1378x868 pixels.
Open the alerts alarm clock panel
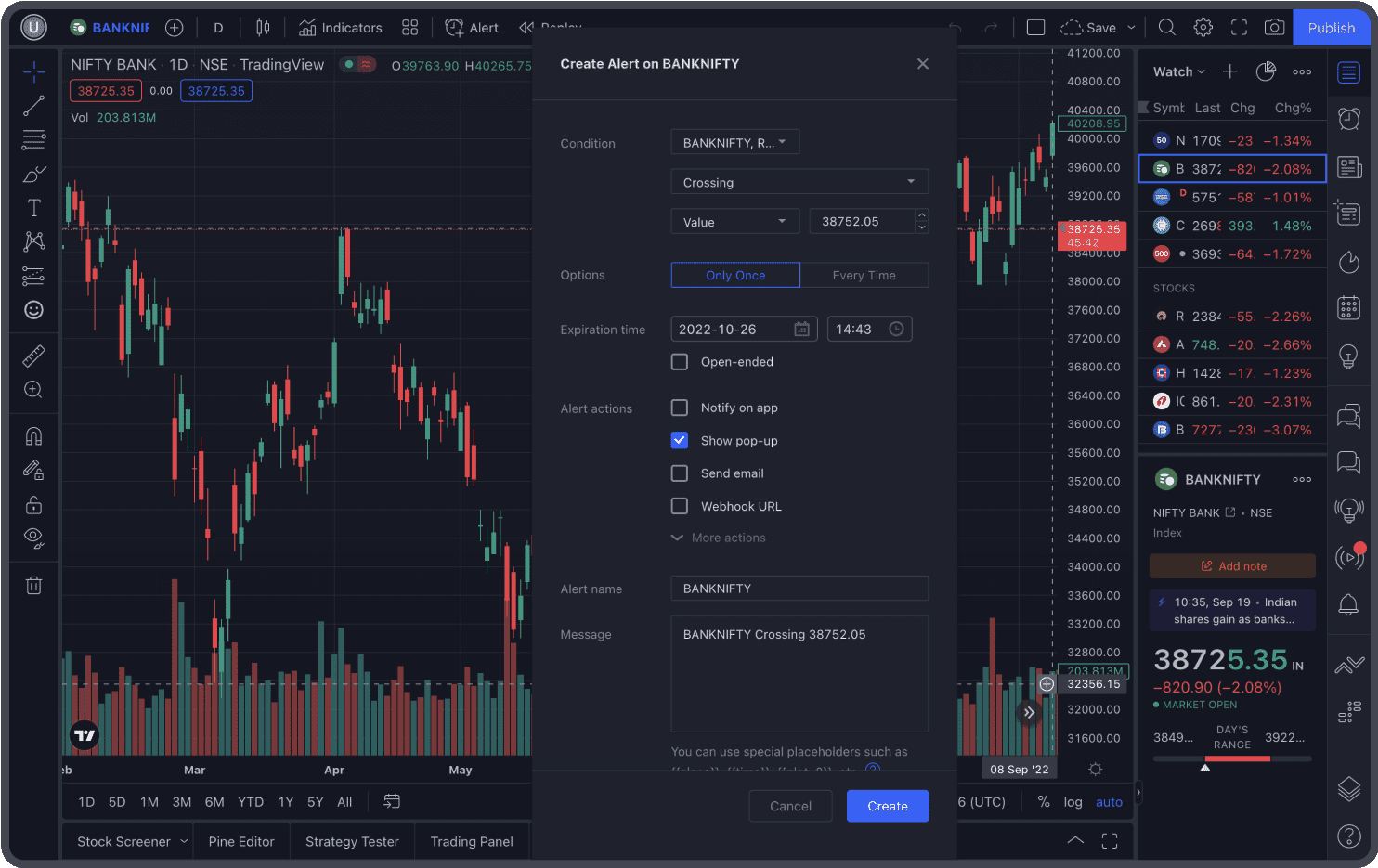point(1349,118)
